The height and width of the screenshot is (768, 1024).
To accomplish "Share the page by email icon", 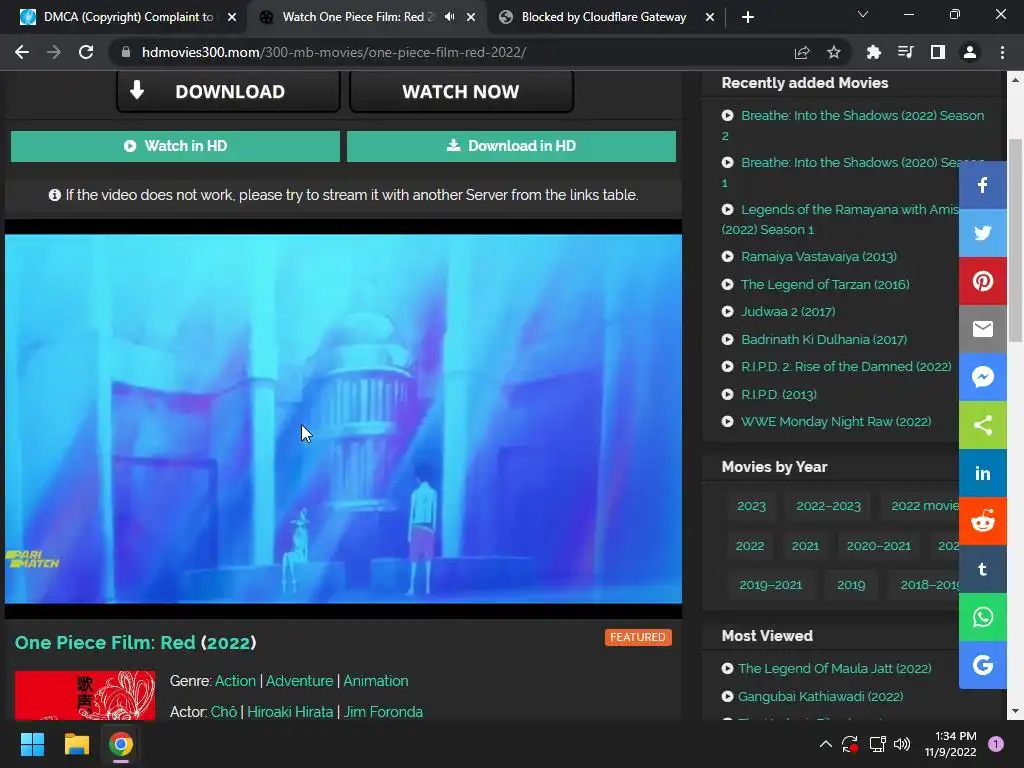I will [982, 329].
